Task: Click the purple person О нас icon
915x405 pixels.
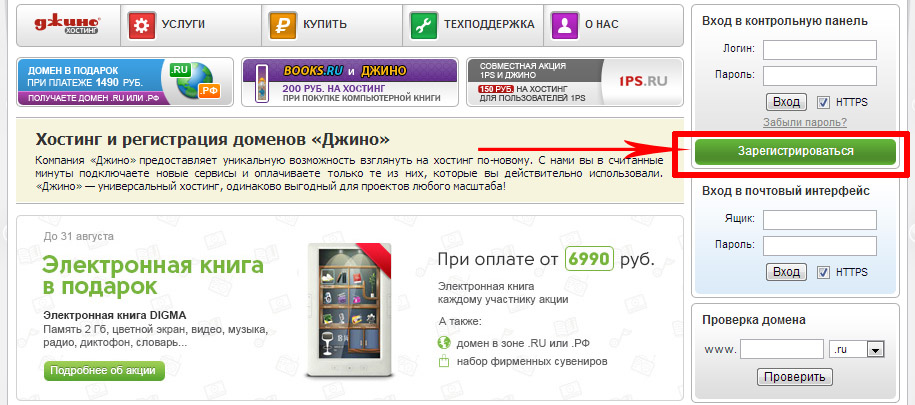Action: pos(564,25)
